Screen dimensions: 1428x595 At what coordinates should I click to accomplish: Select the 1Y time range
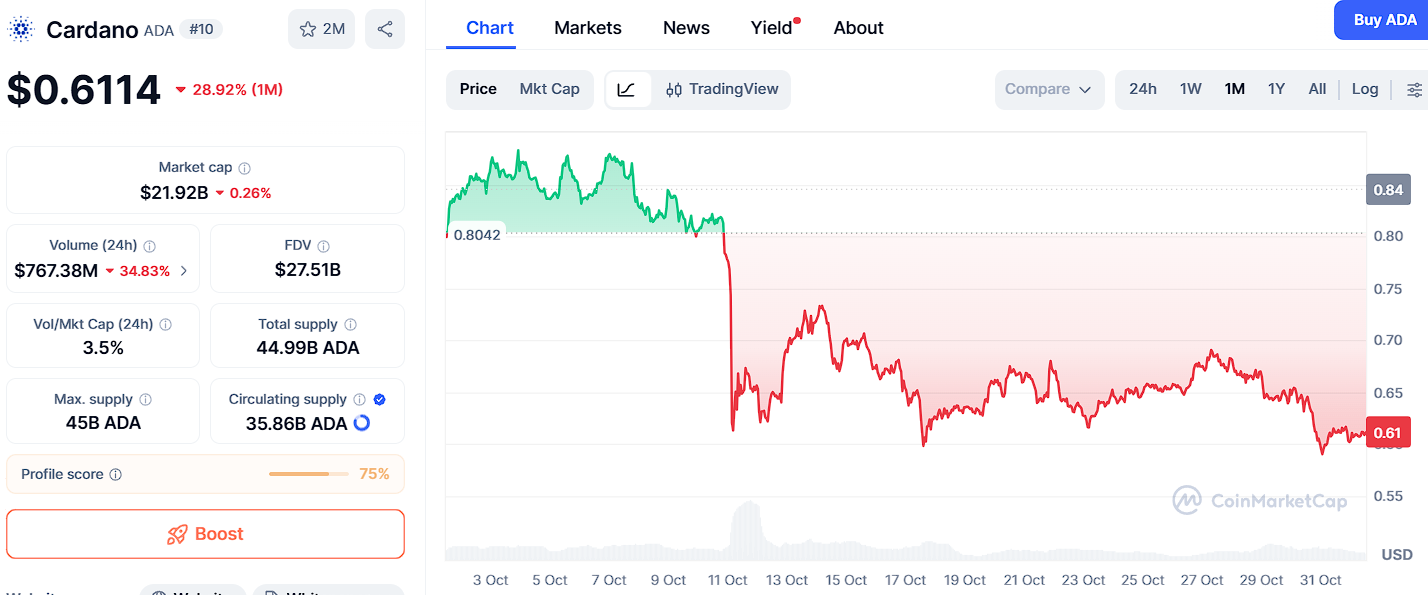coord(1276,89)
